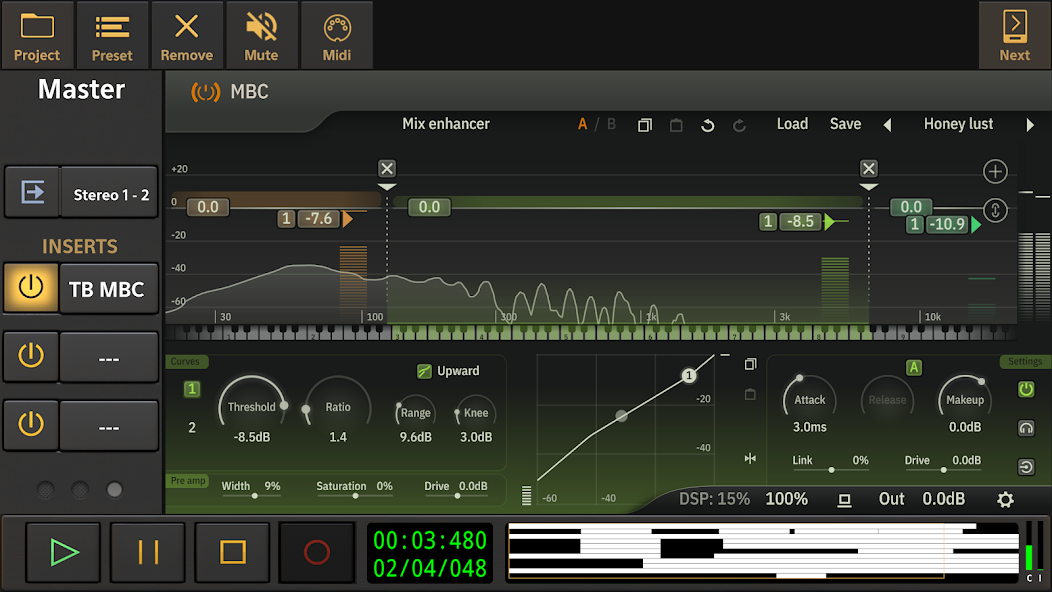The width and height of the screenshot is (1052, 592).
Task: Toggle the TB MBC insert power button
Action: pos(32,288)
